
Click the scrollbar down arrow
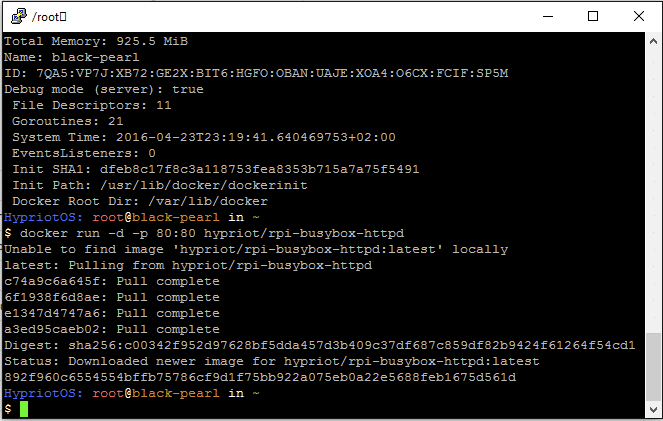[653, 410]
